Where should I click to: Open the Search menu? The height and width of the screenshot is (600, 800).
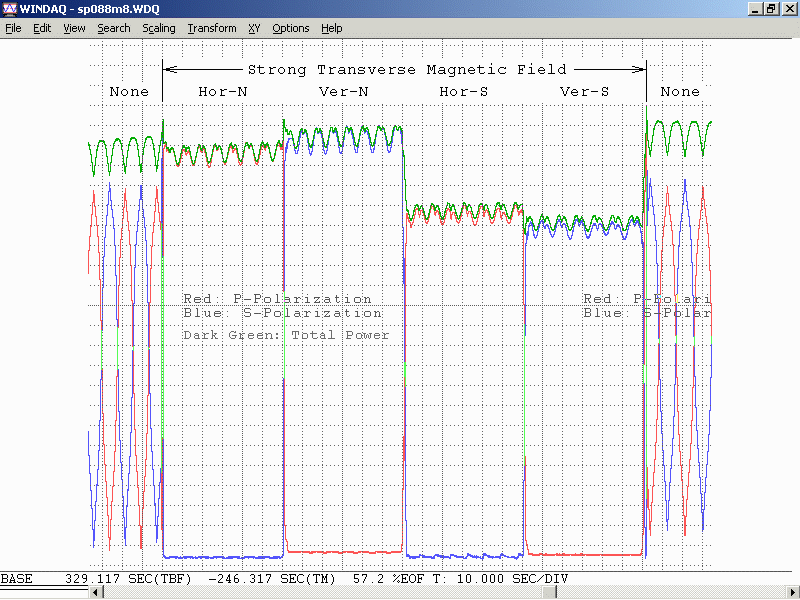[x=113, y=28]
